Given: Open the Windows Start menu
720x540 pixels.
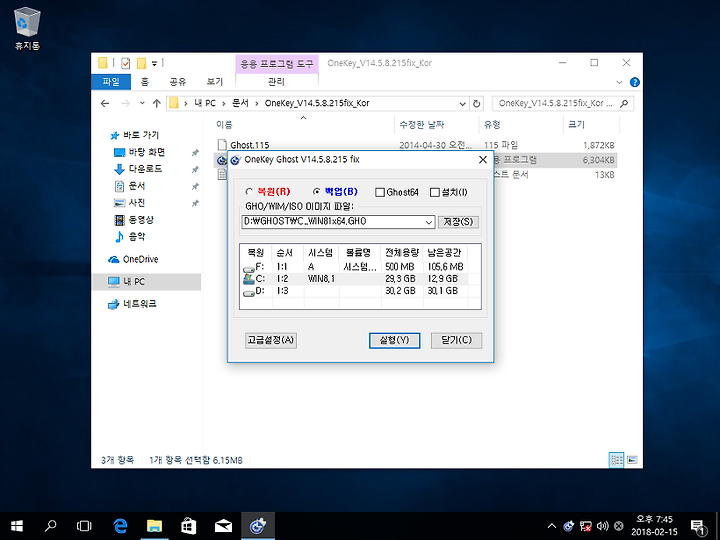Looking at the screenshot, I should point(17,526).
